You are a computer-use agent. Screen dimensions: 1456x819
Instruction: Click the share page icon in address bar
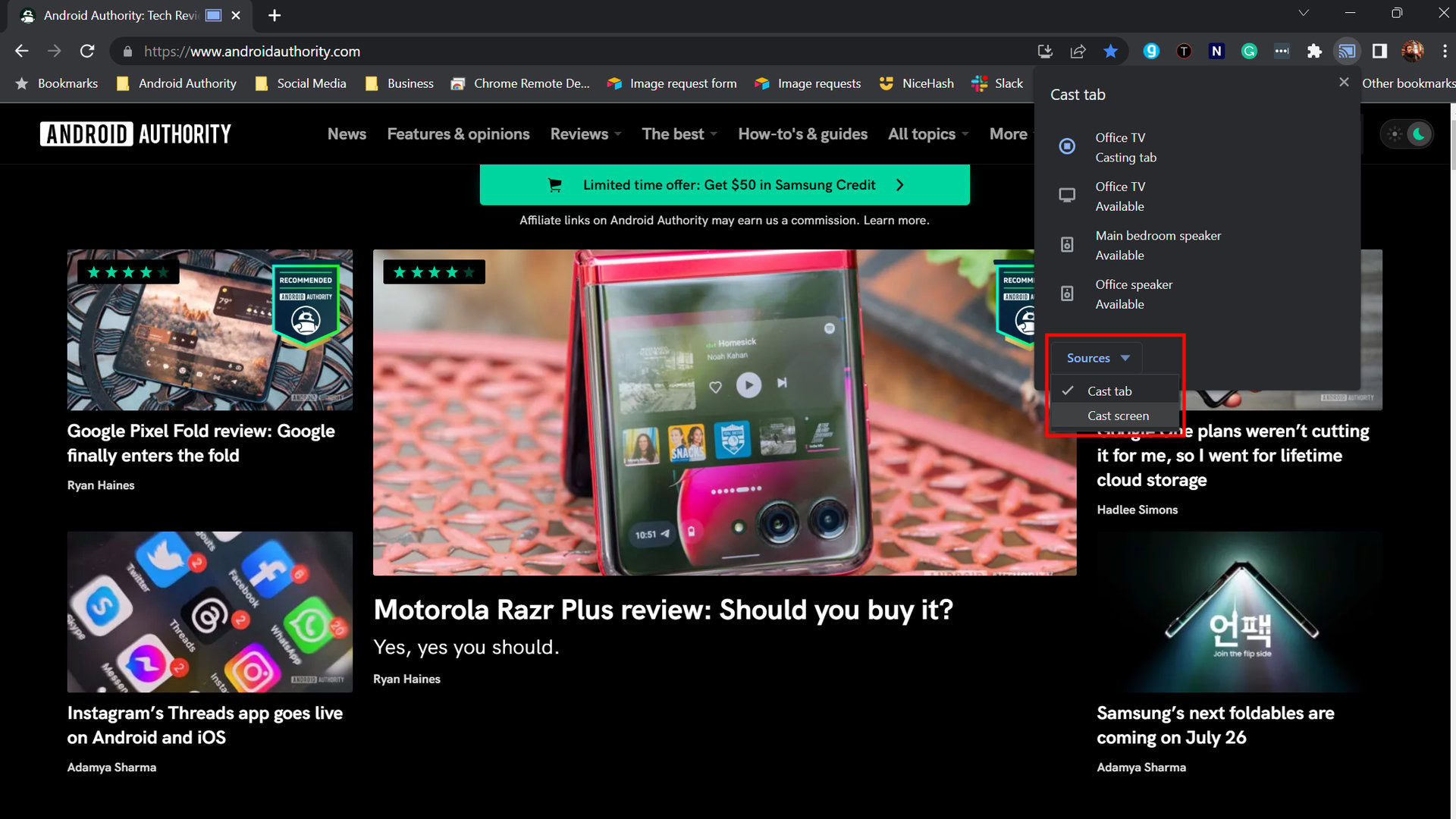1078,52
